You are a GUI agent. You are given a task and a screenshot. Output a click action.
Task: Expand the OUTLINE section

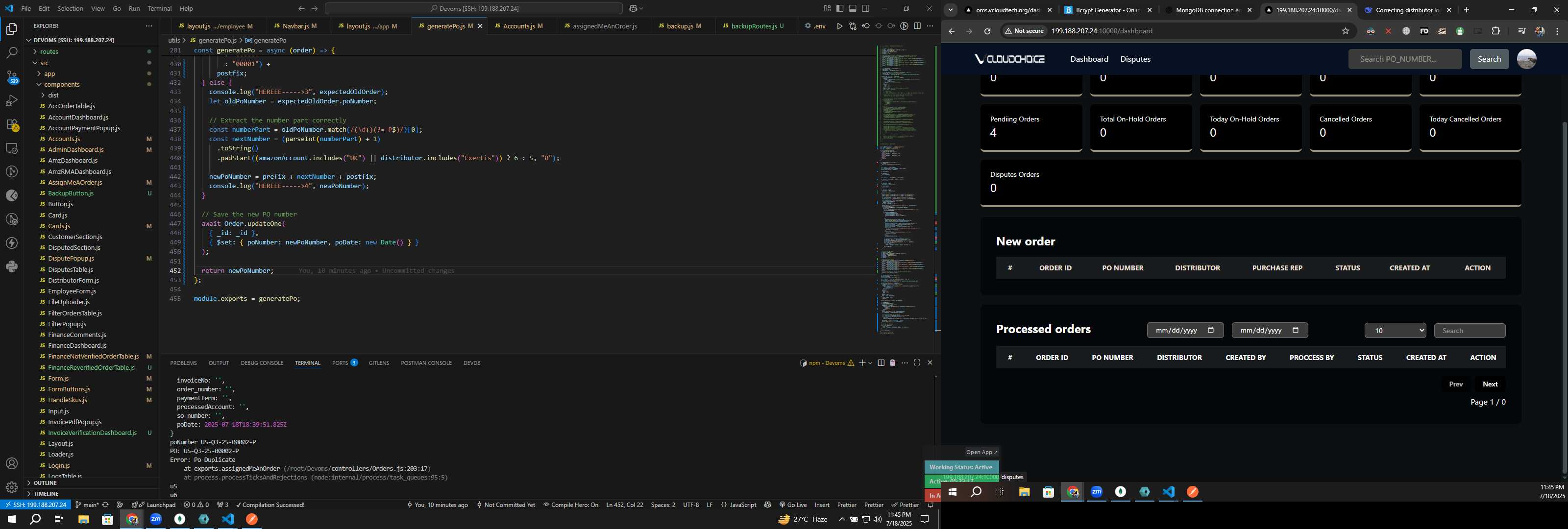[x=45, y=483]
